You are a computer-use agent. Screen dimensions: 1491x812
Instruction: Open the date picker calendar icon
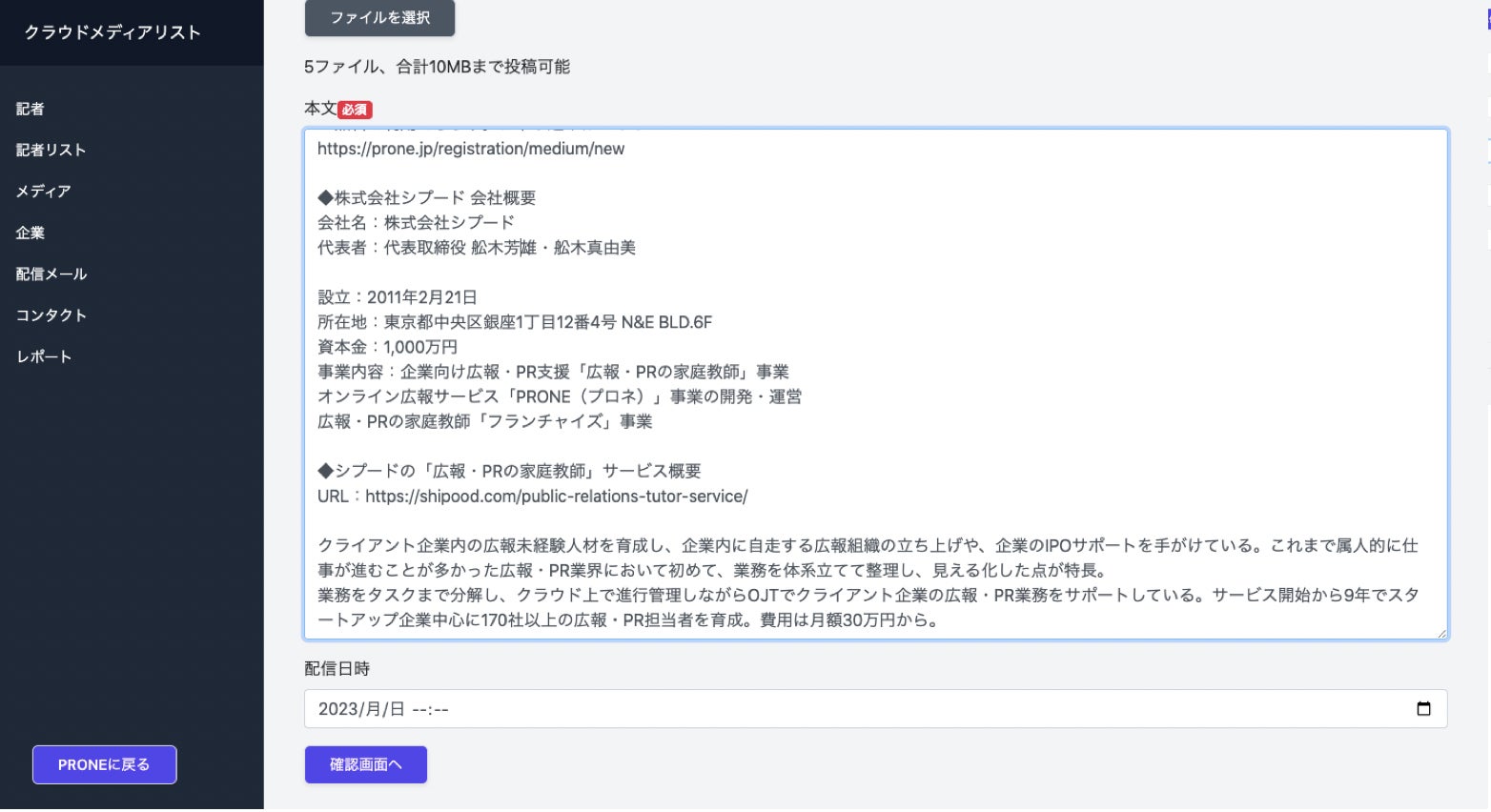[1423, 709]
